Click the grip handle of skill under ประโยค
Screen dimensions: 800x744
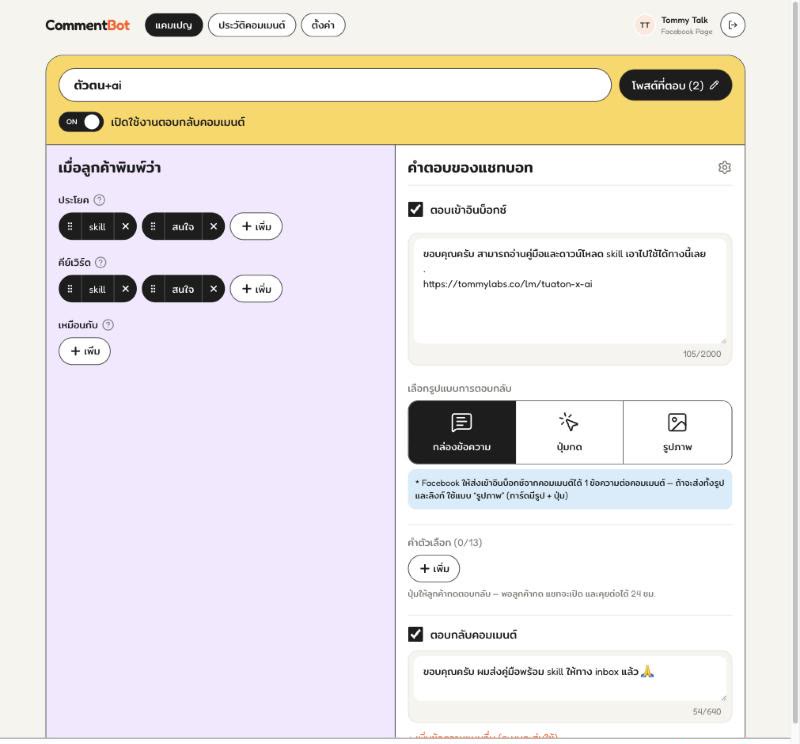70,227
